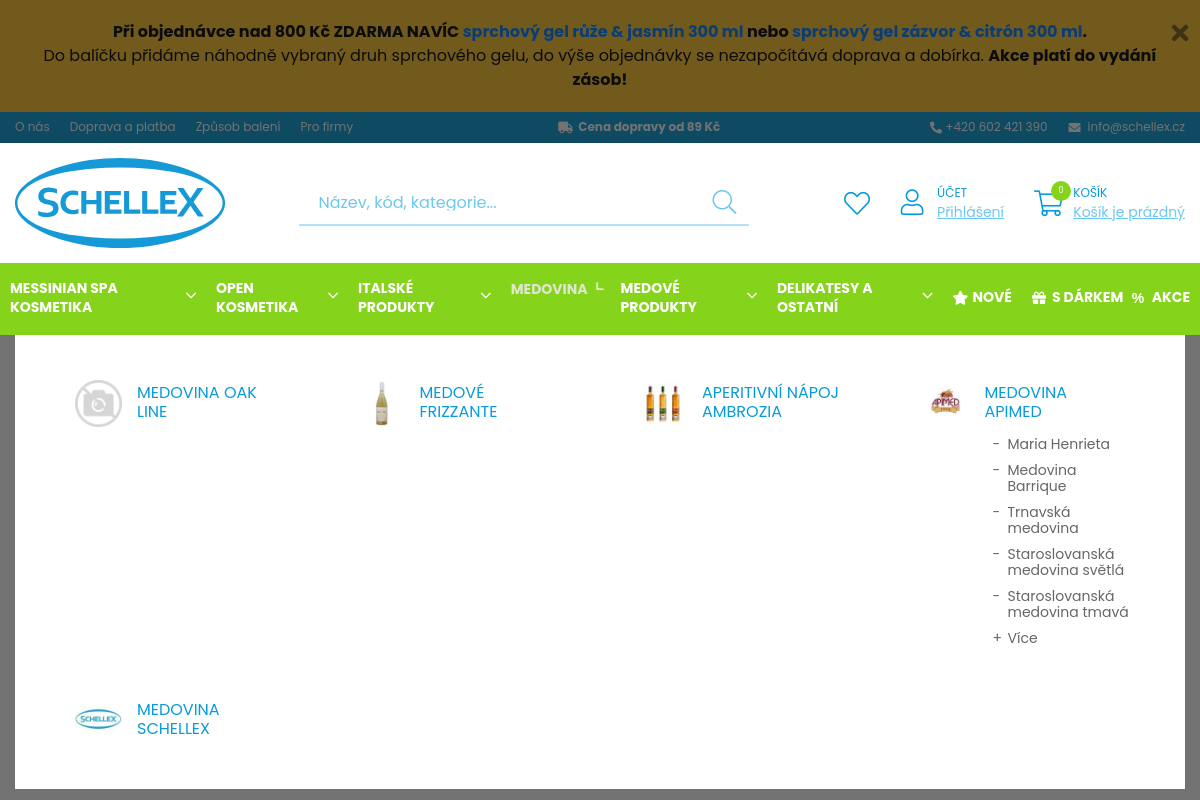Open Italské produkty menu
1200x800 pixels.
click(x=396, y=297)
